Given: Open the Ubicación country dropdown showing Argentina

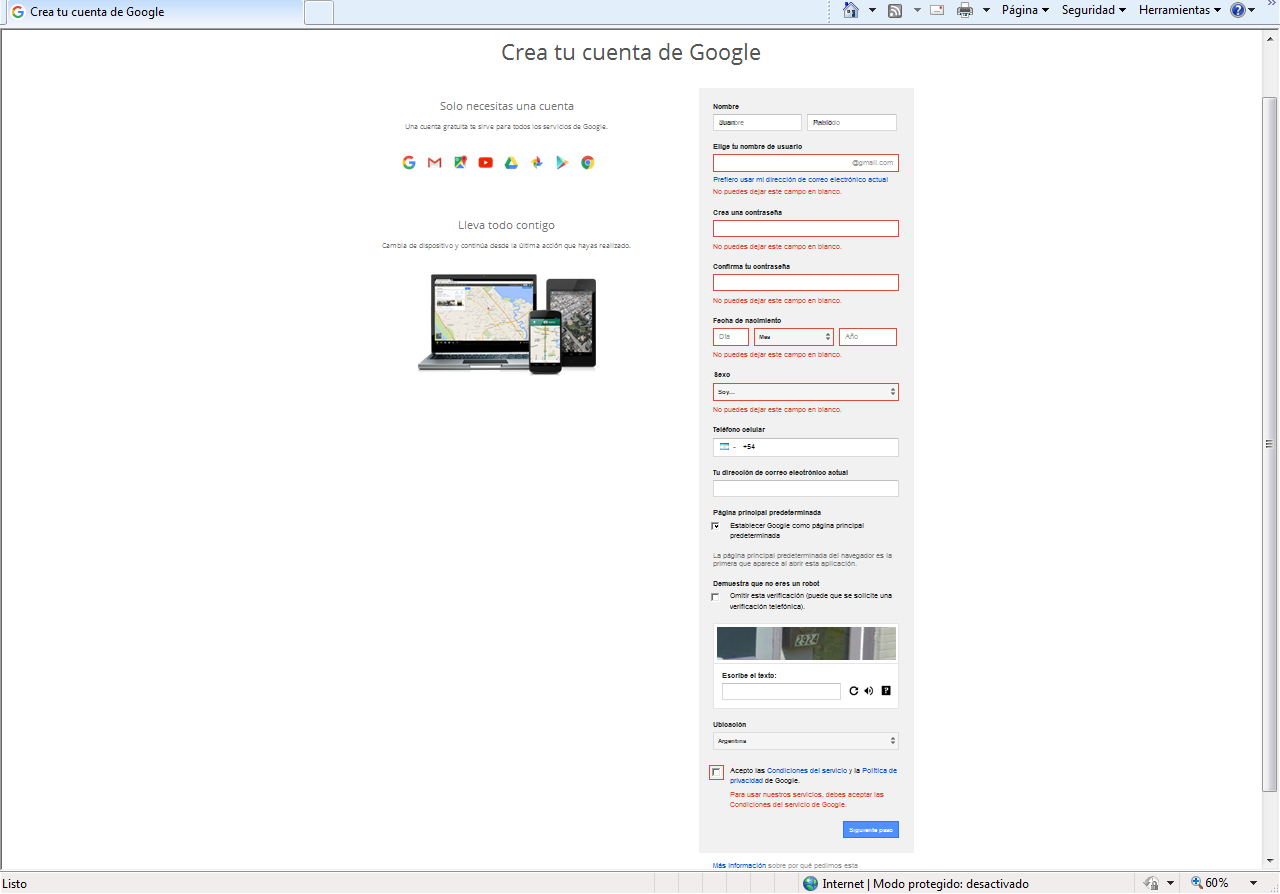Looking at the screenshot, I should tap(804, 740).
